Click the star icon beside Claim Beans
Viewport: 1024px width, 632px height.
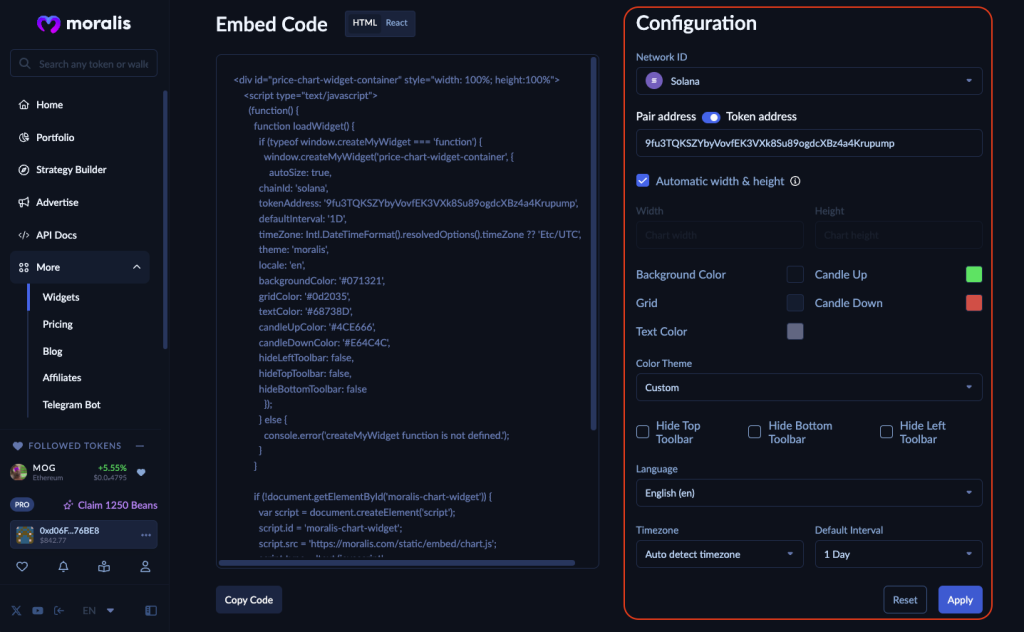68,505
